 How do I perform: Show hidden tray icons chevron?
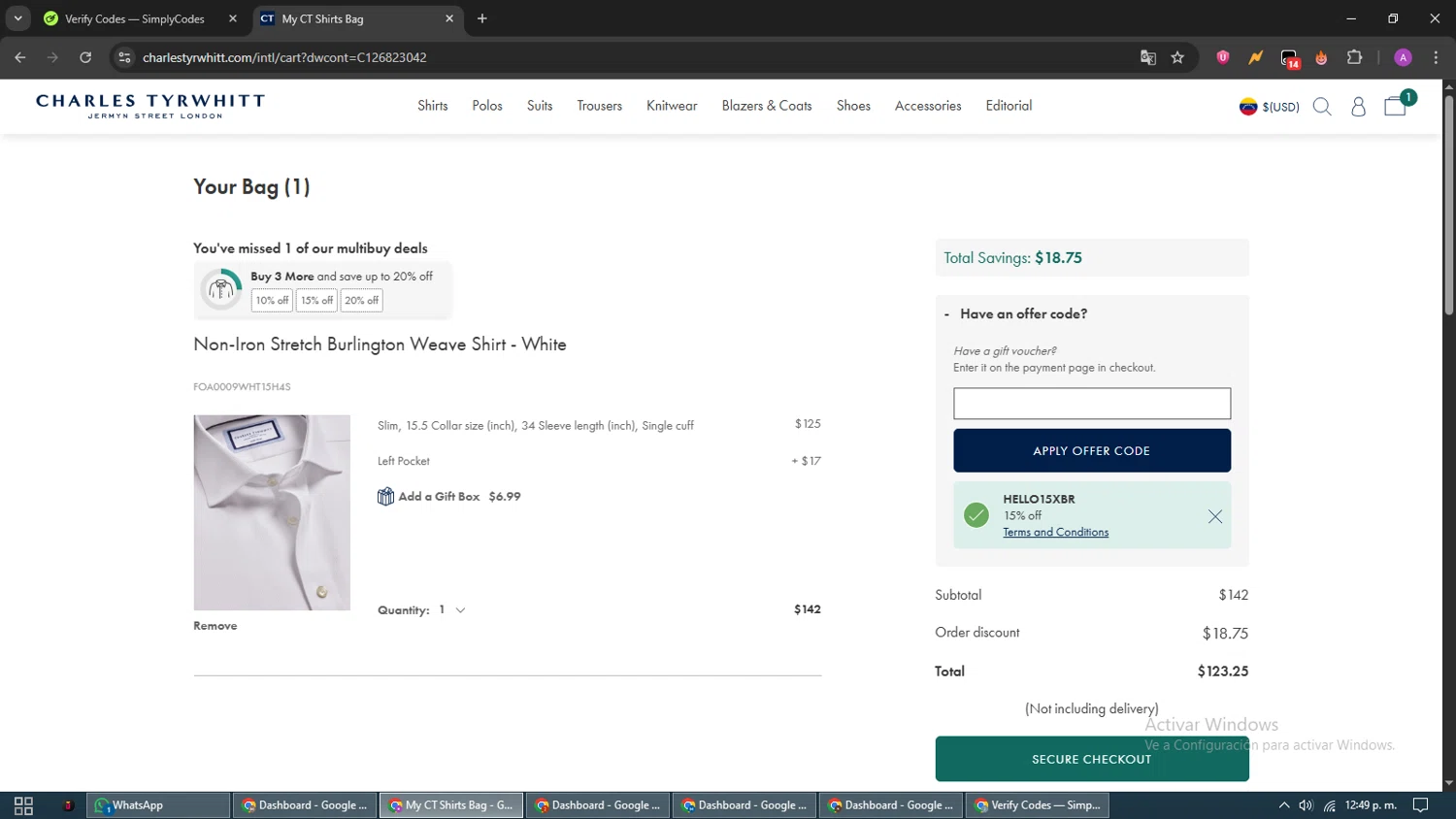1283,805
